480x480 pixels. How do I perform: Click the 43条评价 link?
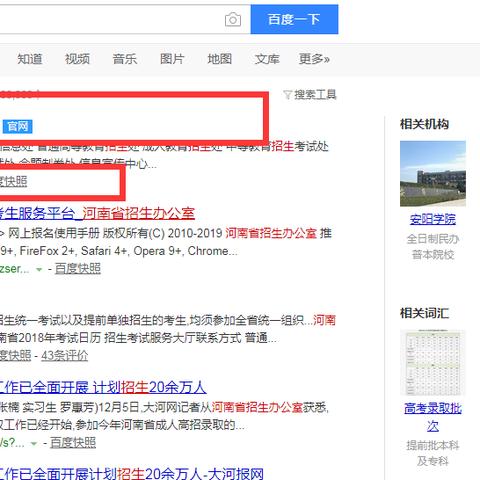pyautogui.click(x=64, y=356)
